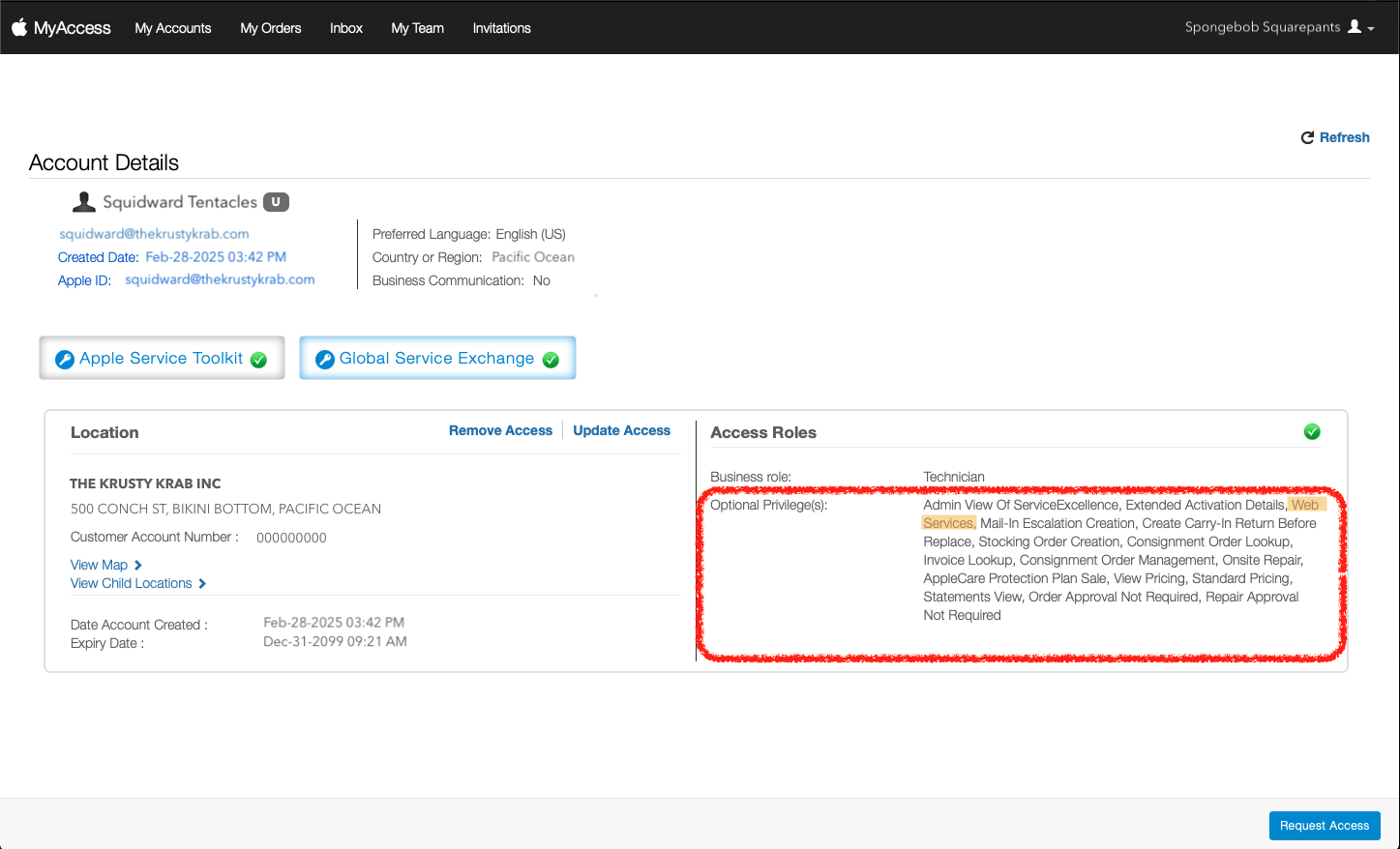Click the Squidward Tentacles name
Screen dimensions: 1400x849
(x=180, y=202)
